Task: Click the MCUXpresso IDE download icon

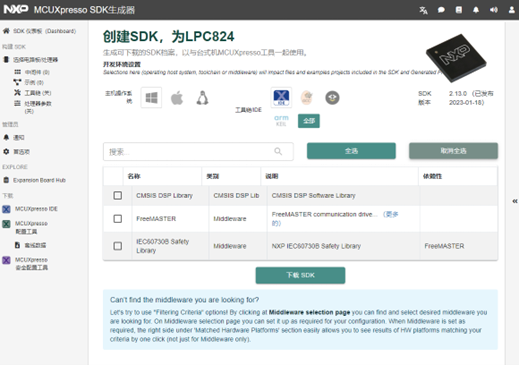Action: (6, 209)
